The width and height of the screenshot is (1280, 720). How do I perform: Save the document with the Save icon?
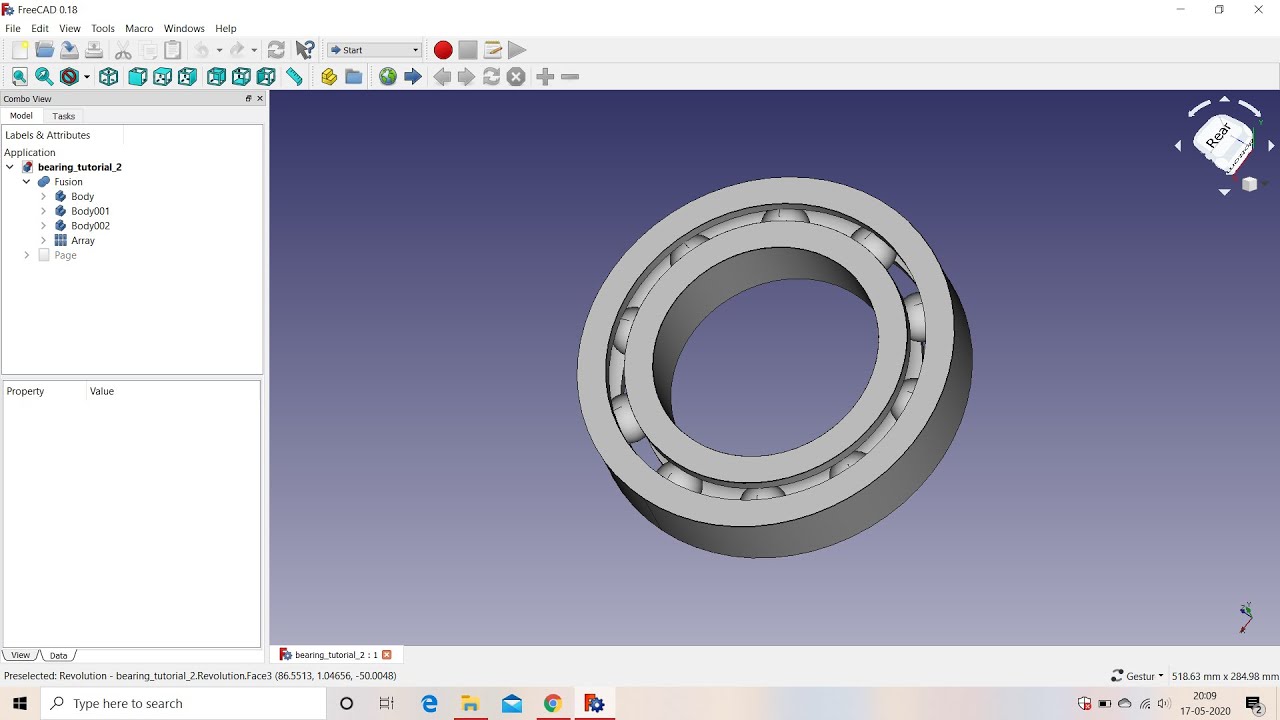tap(69, 50)
